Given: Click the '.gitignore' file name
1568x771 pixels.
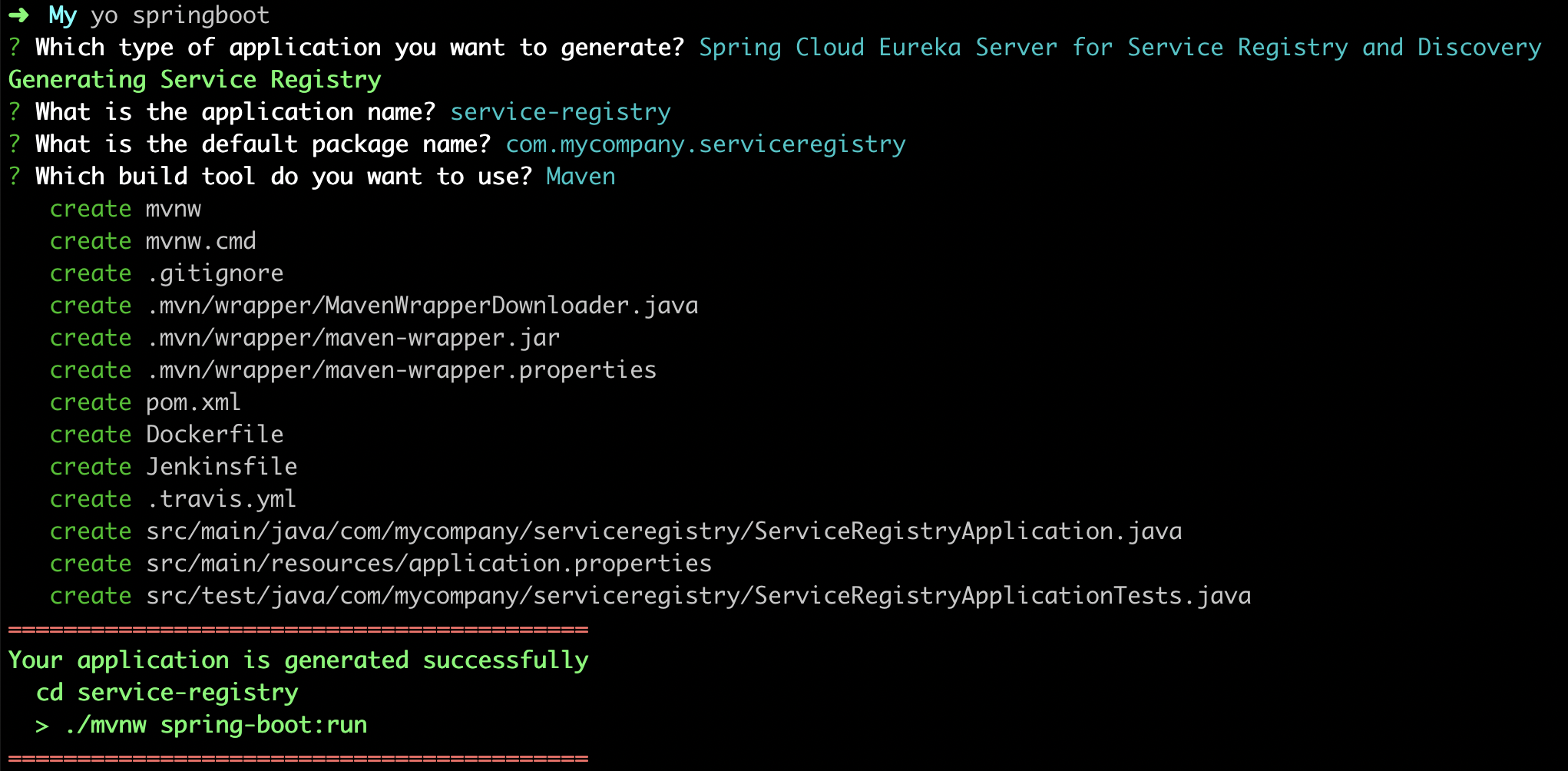Looking at the screenshot, I should (x=216, y=273).
